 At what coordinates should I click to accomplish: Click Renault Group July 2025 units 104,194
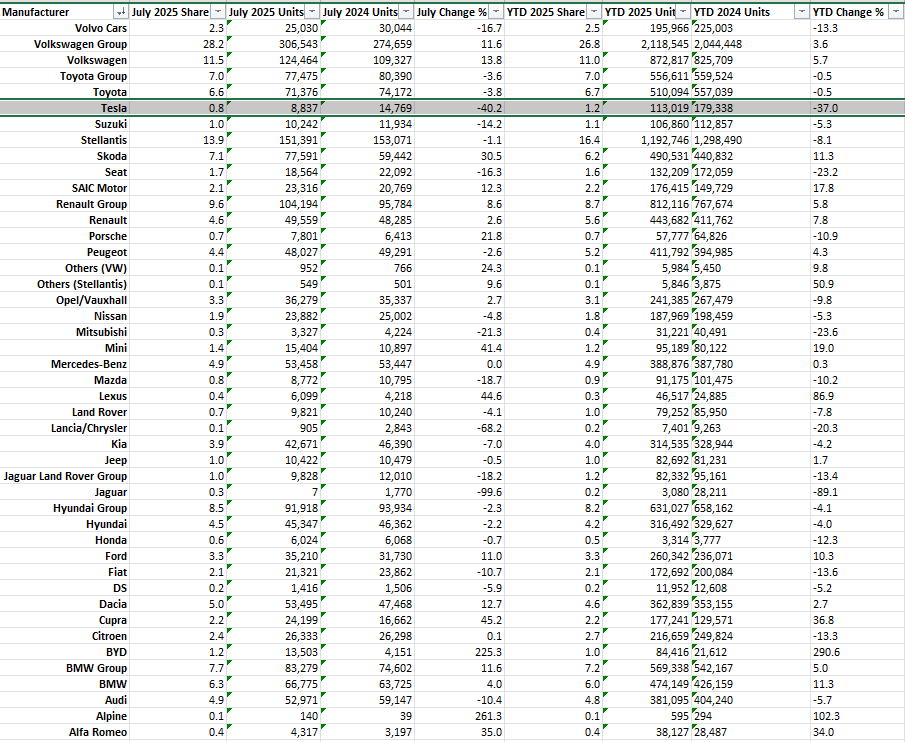[274, 204]
